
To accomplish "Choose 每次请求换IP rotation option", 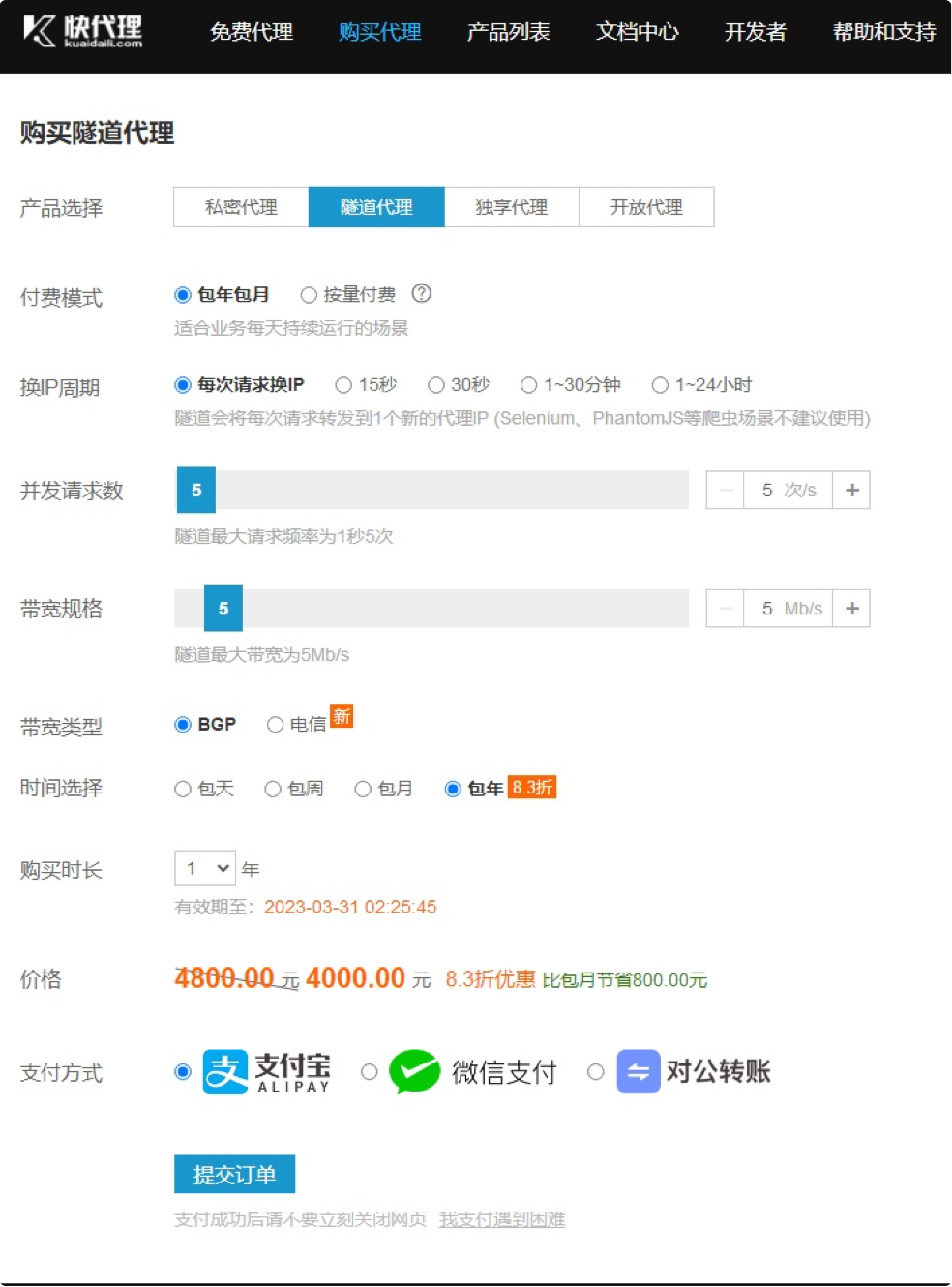I will coord(183,385).
